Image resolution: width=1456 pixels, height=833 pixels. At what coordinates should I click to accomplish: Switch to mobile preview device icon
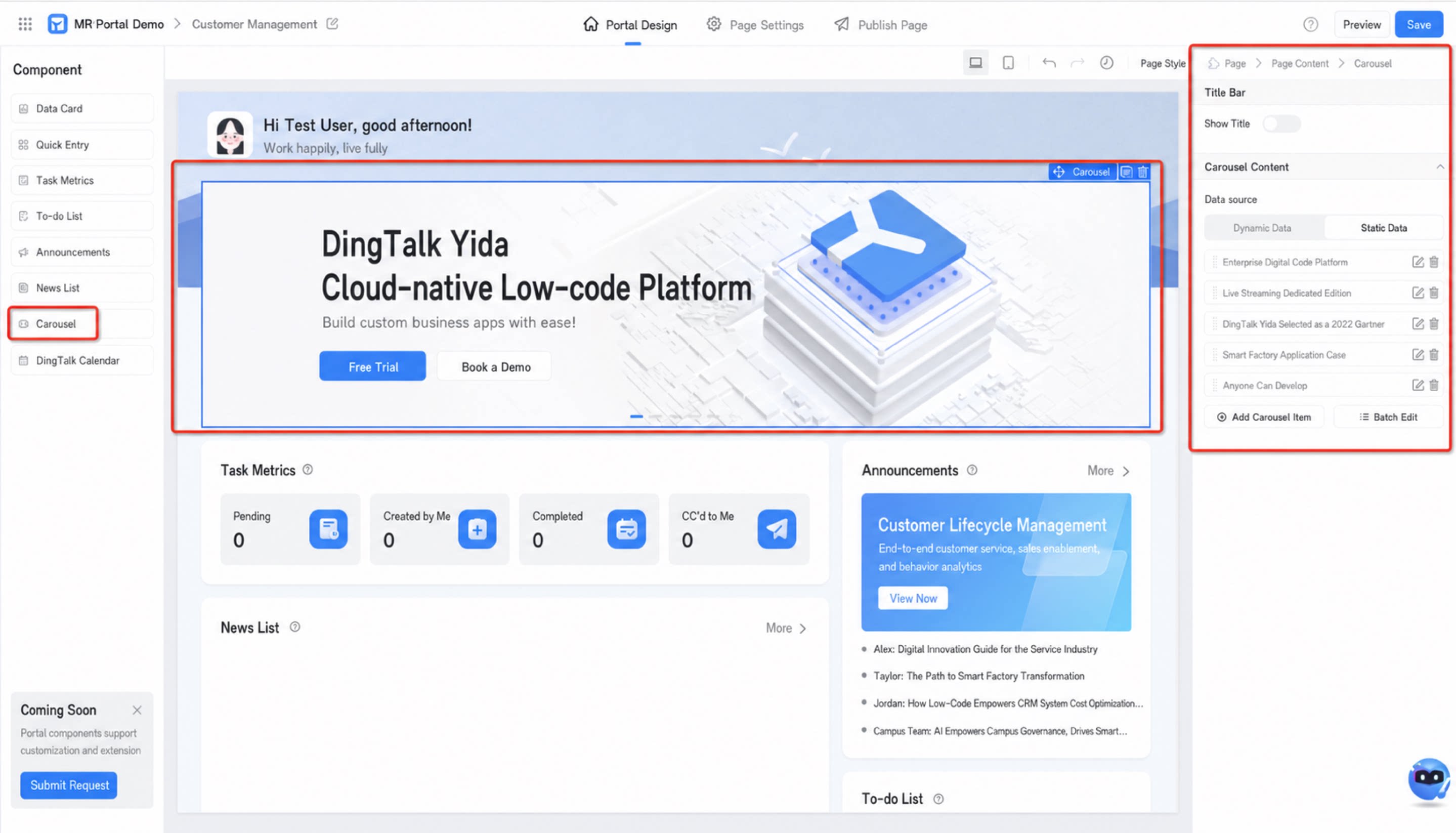[1008, 63]
